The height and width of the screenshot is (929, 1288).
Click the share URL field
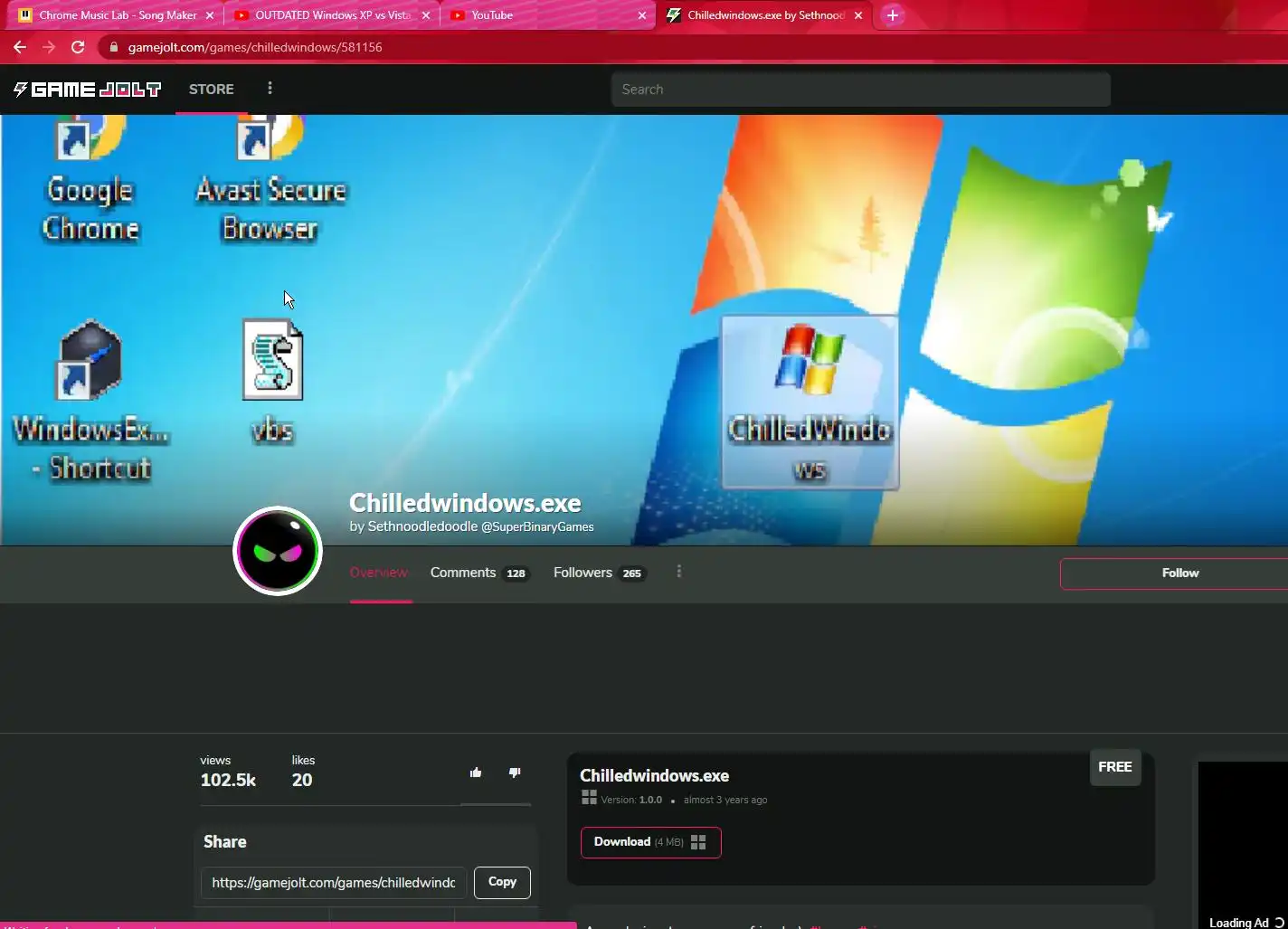click(334, 882)
